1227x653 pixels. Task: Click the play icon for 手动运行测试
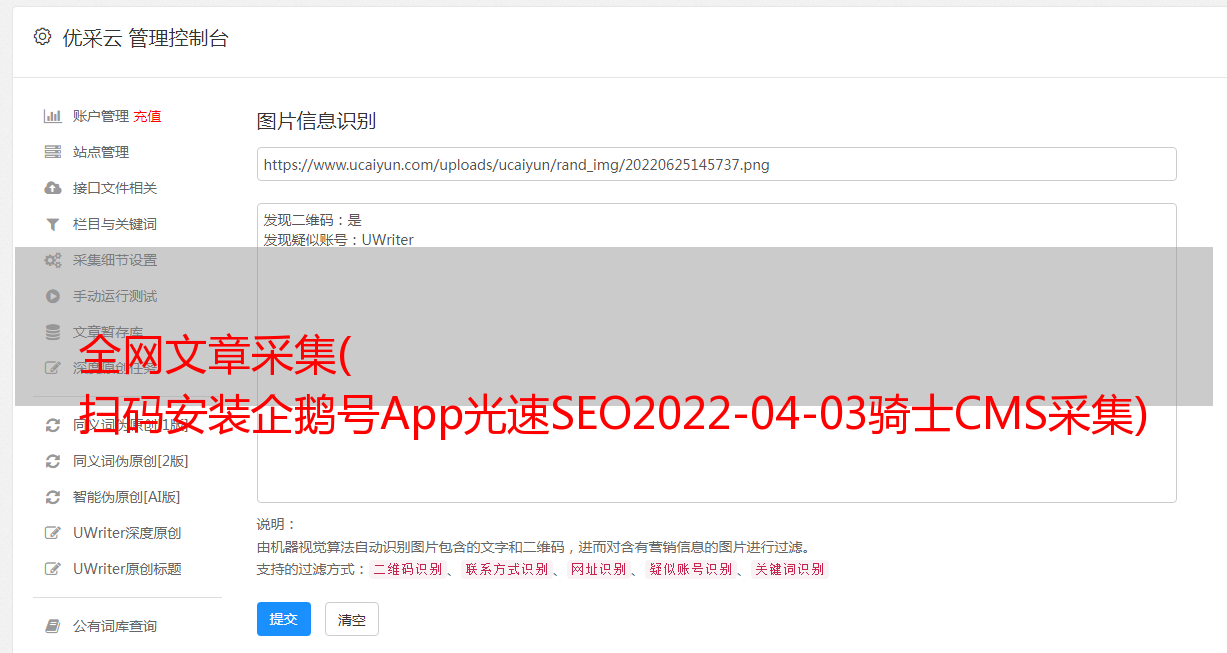[x=53, y=296]
